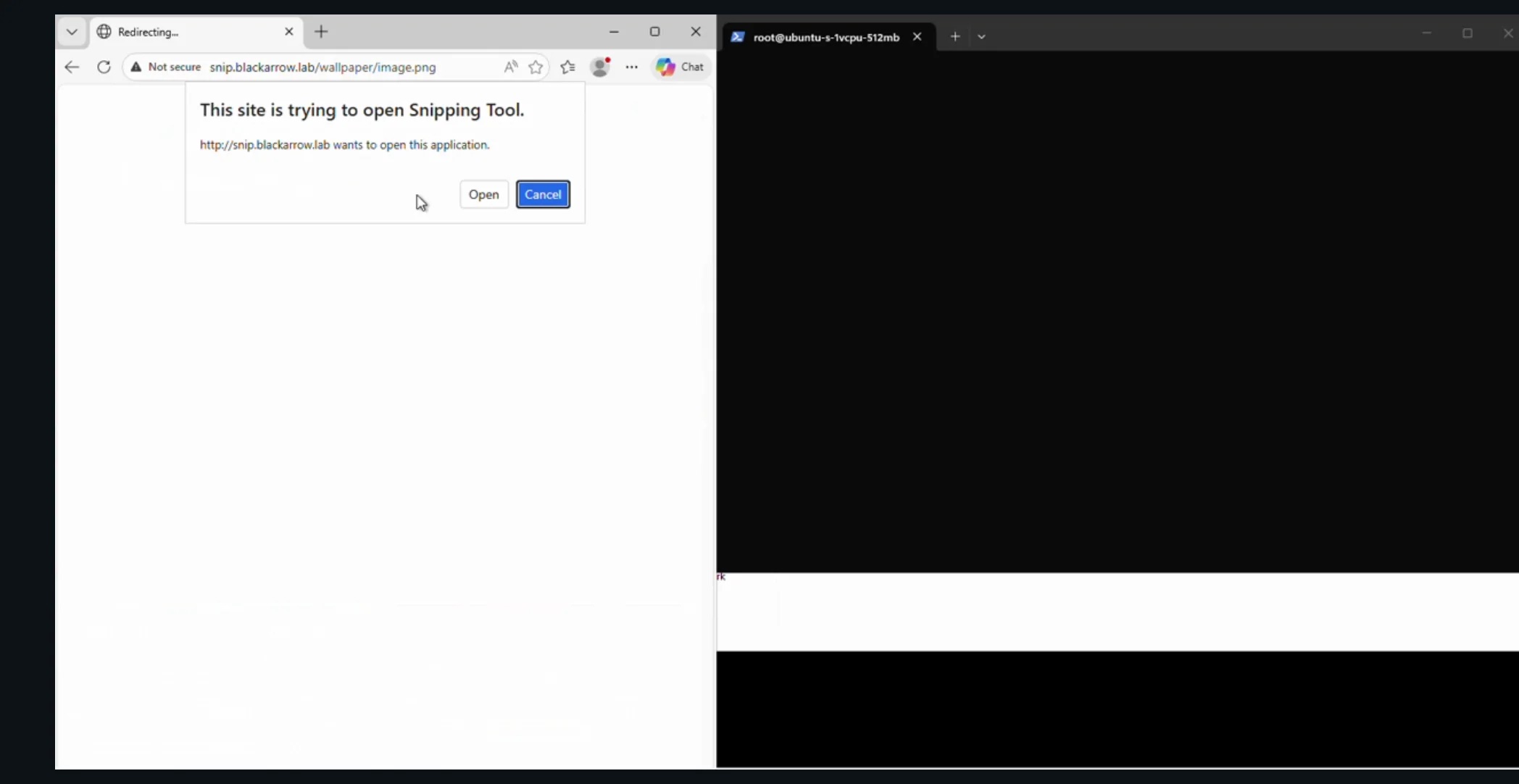This screenshot has width=1519, height=784.
Task: Maximize the terminal window
Action: pyautogui.click(x=1468, y=33)
